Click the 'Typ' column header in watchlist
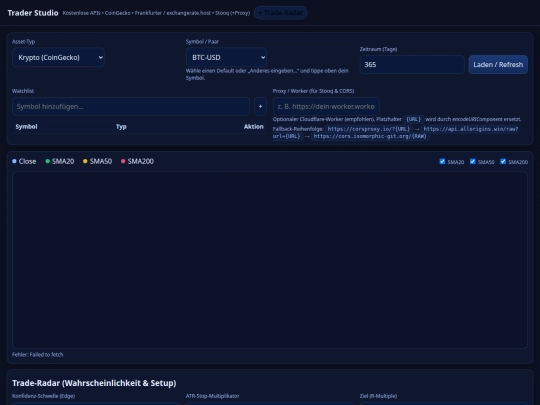Viewport: 540px width, 405px height. [121, 126]
